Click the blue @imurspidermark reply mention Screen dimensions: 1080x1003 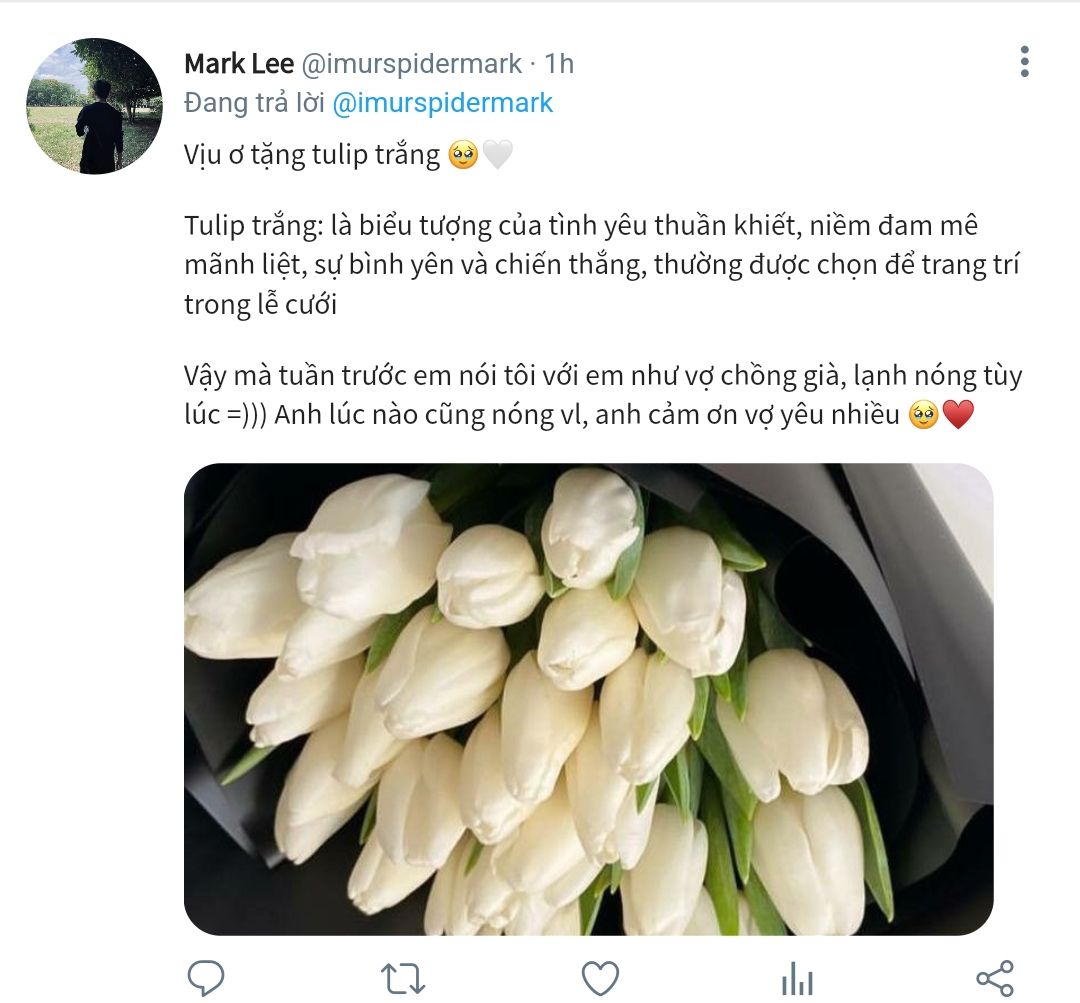click(442, 103)
